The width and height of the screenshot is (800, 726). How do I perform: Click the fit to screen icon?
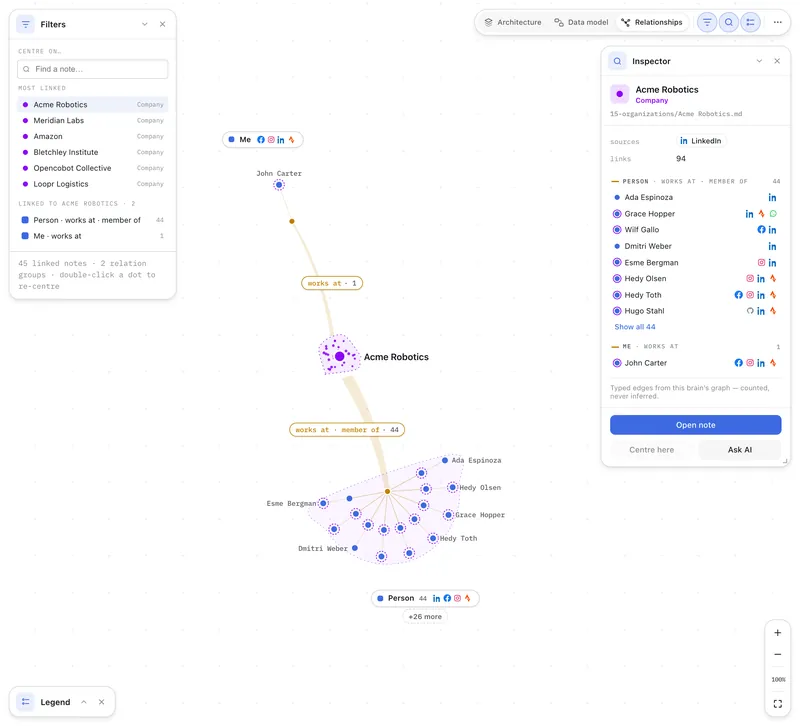pos(778,704)
